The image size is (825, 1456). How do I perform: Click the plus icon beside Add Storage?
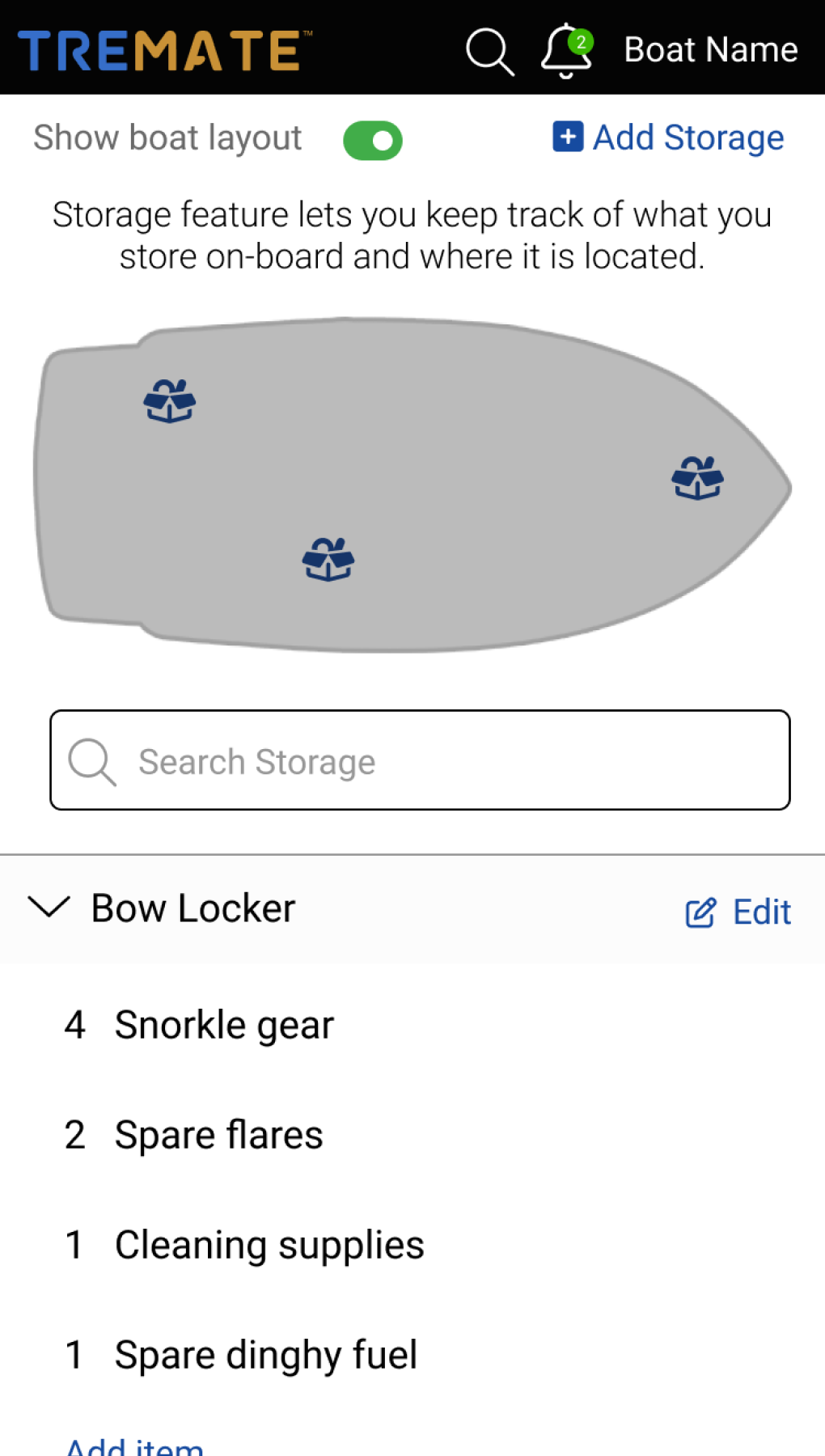tap(568, 137)
